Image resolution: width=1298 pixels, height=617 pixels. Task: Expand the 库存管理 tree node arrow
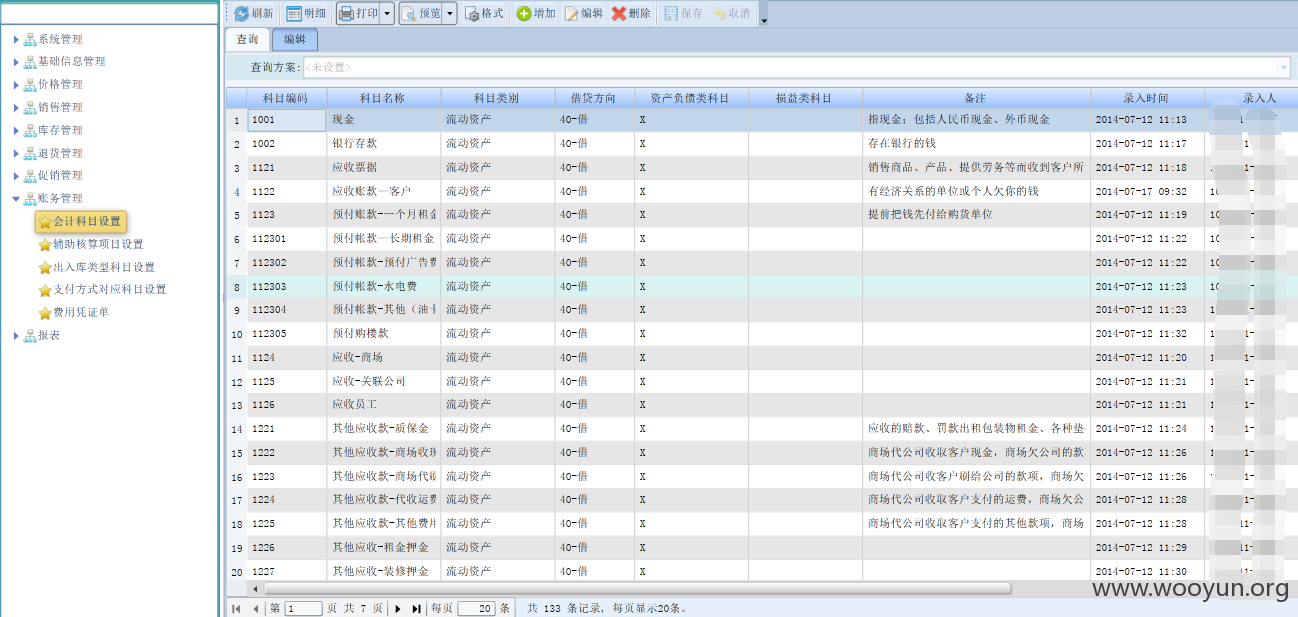pos(16,131)
